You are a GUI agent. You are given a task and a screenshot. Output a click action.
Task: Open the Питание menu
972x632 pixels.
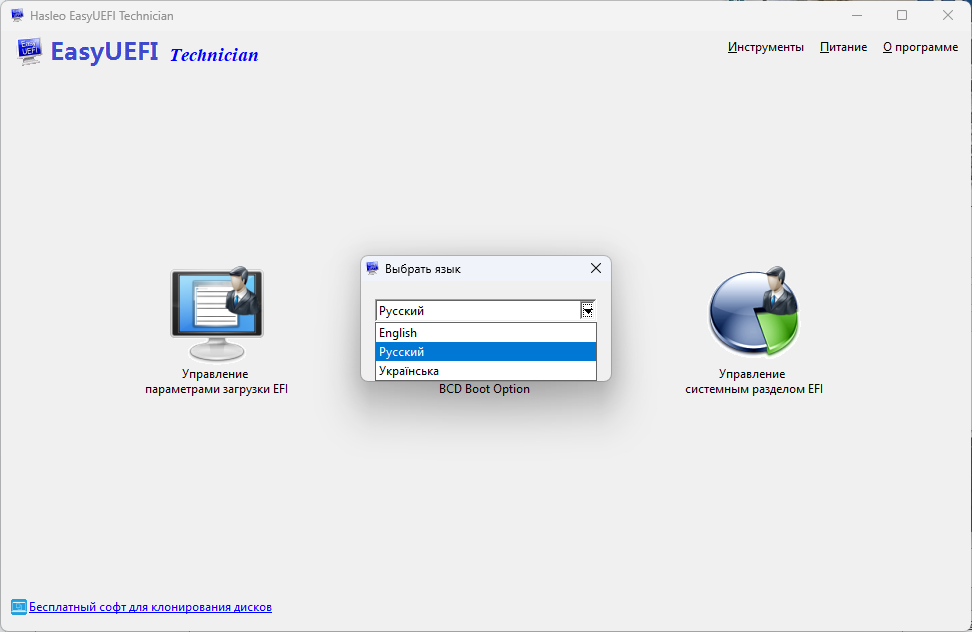843,47
